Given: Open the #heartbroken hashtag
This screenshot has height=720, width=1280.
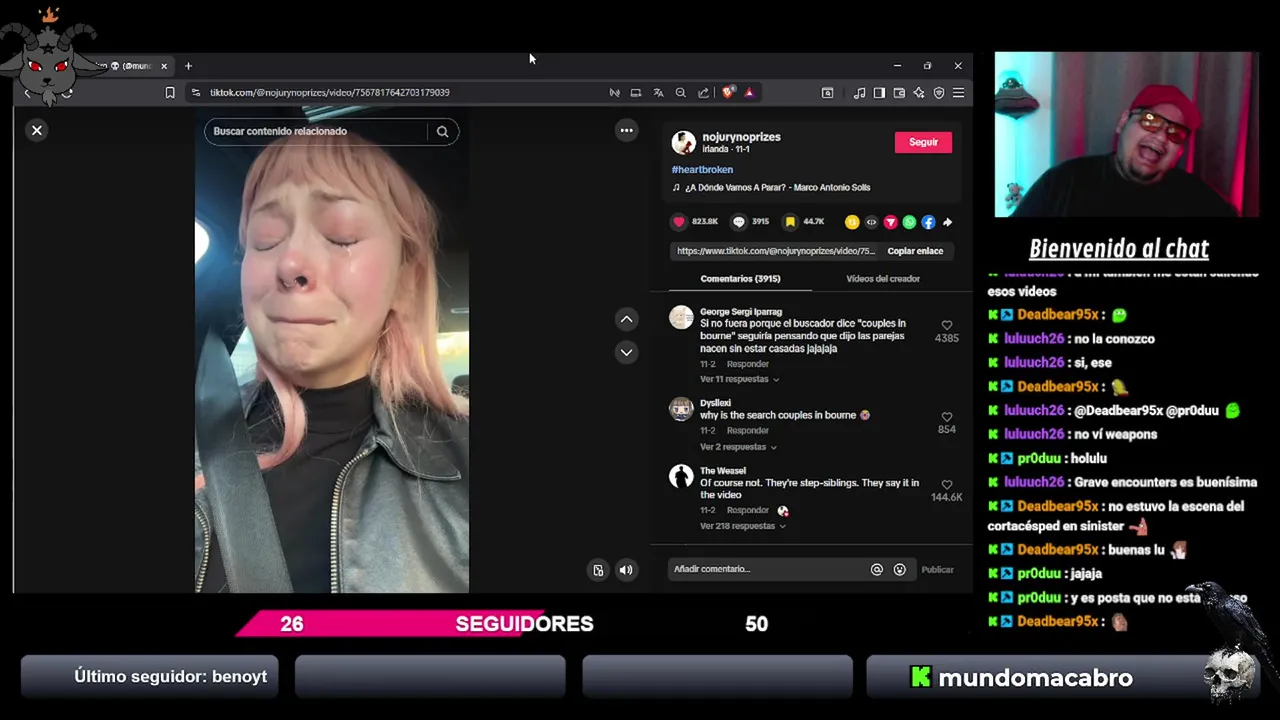Looking at the screenshot, I should click(702, 170).
